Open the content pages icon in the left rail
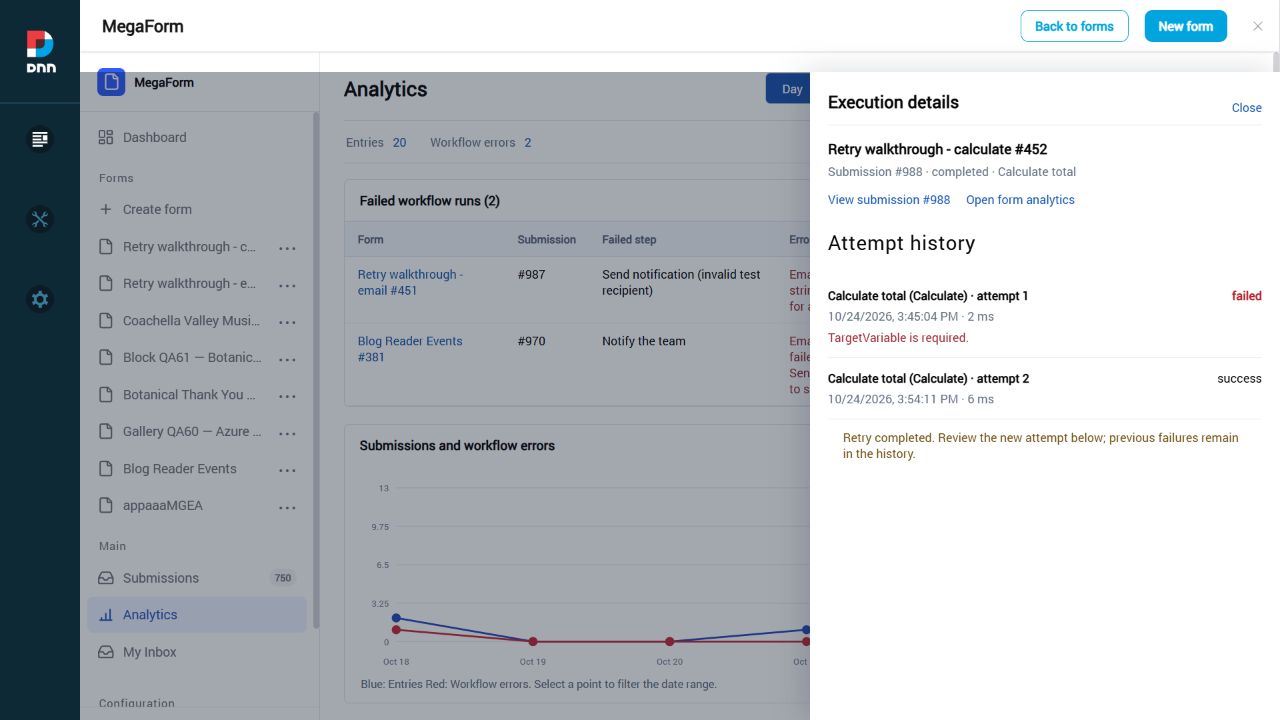This screenshot has height=720, width=1280. tap(40, 139)
